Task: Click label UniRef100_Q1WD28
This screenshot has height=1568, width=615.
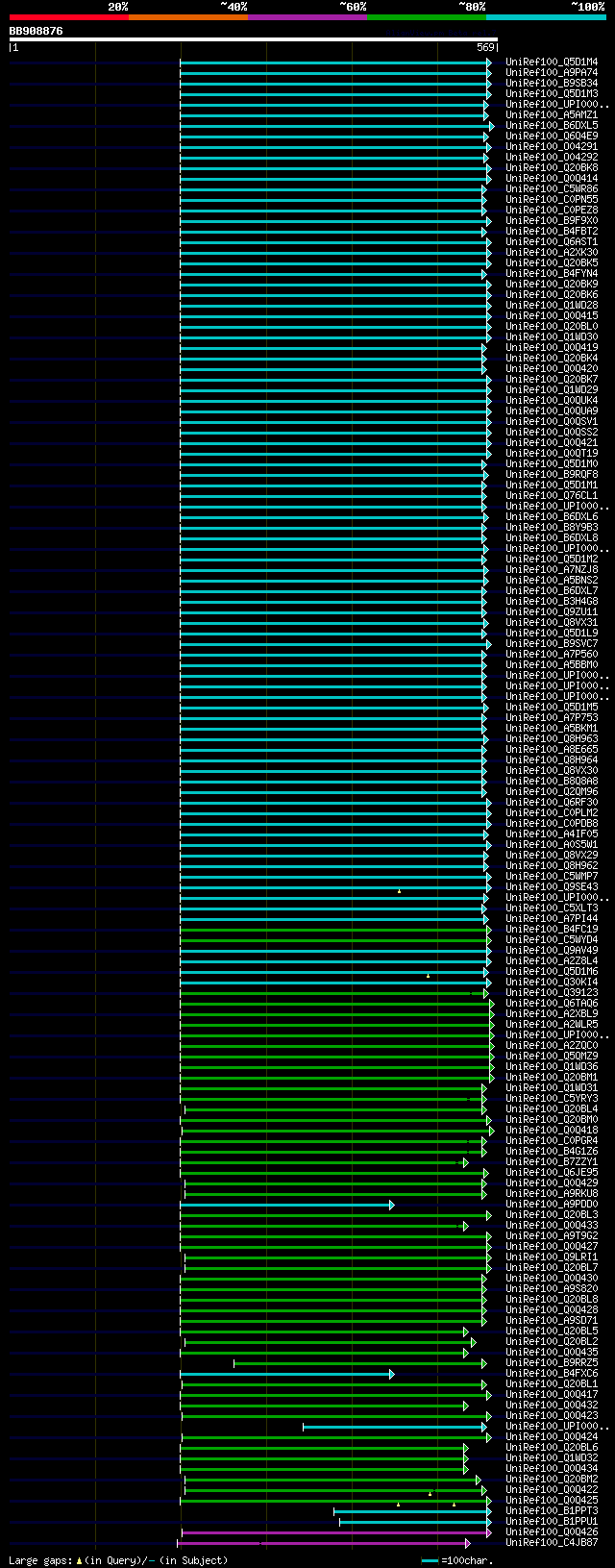Action: (552, 306)
